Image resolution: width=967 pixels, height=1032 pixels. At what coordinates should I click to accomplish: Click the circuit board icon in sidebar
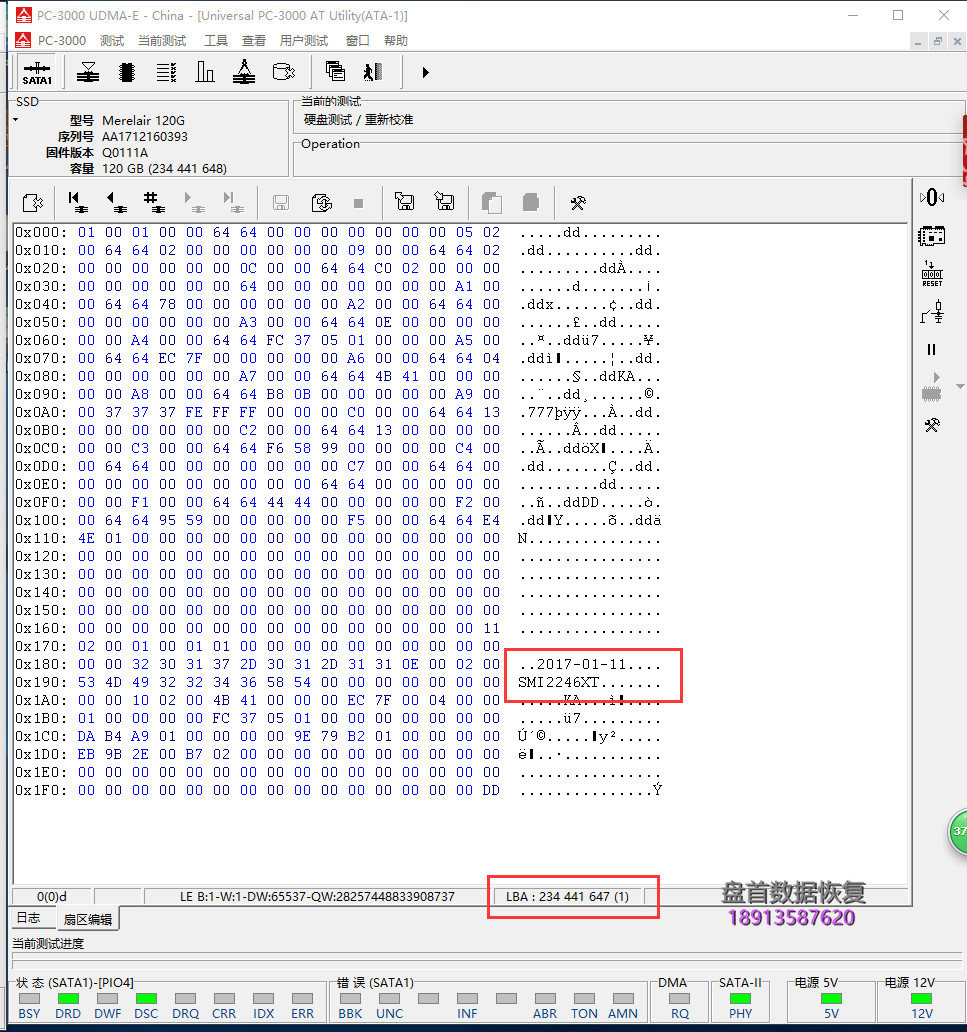pyautogui.click(x=932, y=236)
